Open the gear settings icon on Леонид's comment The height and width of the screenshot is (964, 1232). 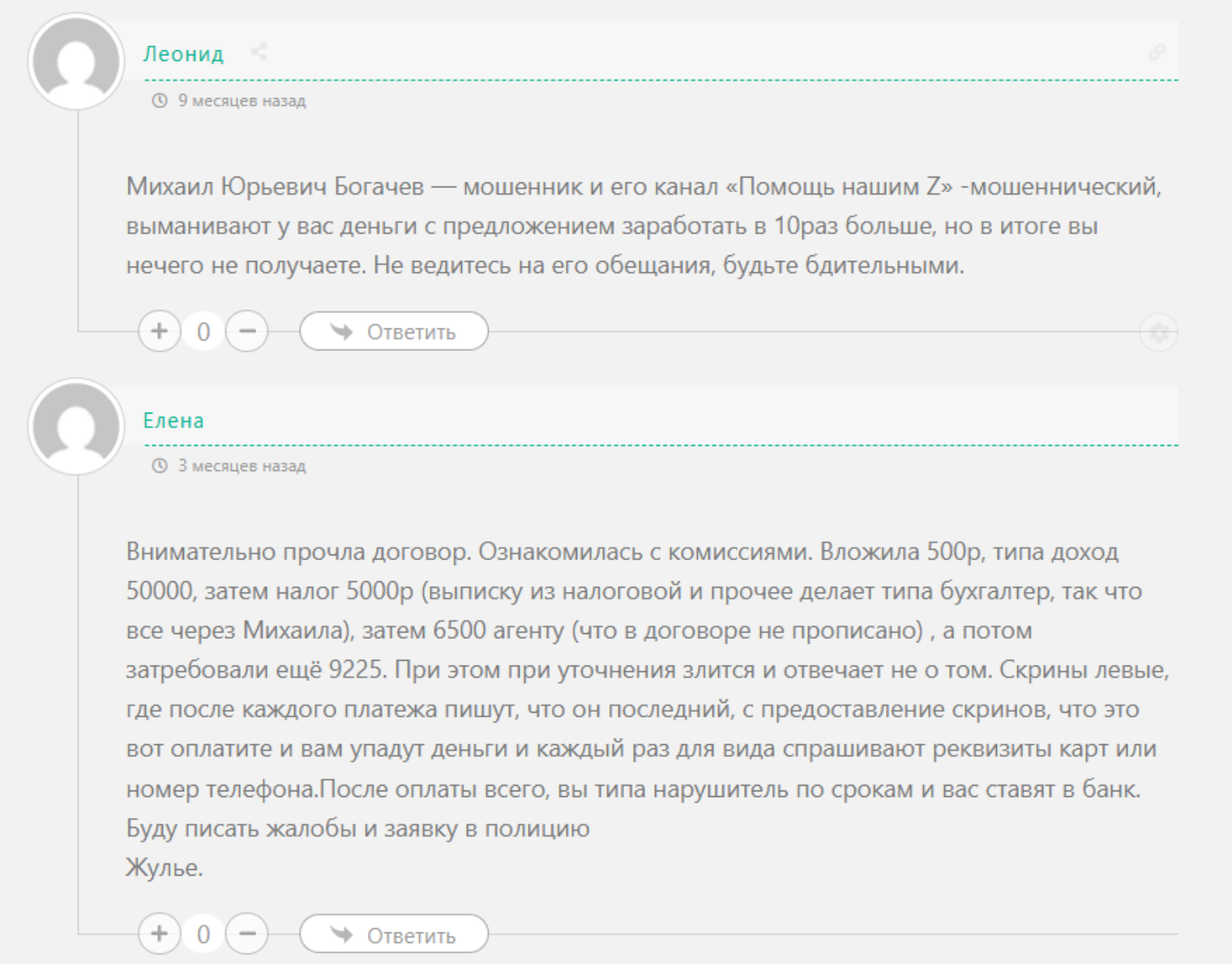tap(1158, 332)
